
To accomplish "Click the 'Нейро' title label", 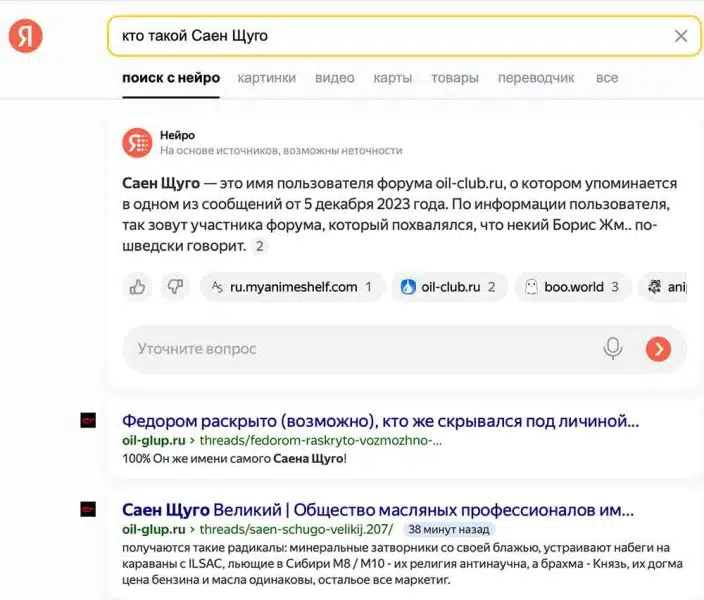I will click(177, 135).
